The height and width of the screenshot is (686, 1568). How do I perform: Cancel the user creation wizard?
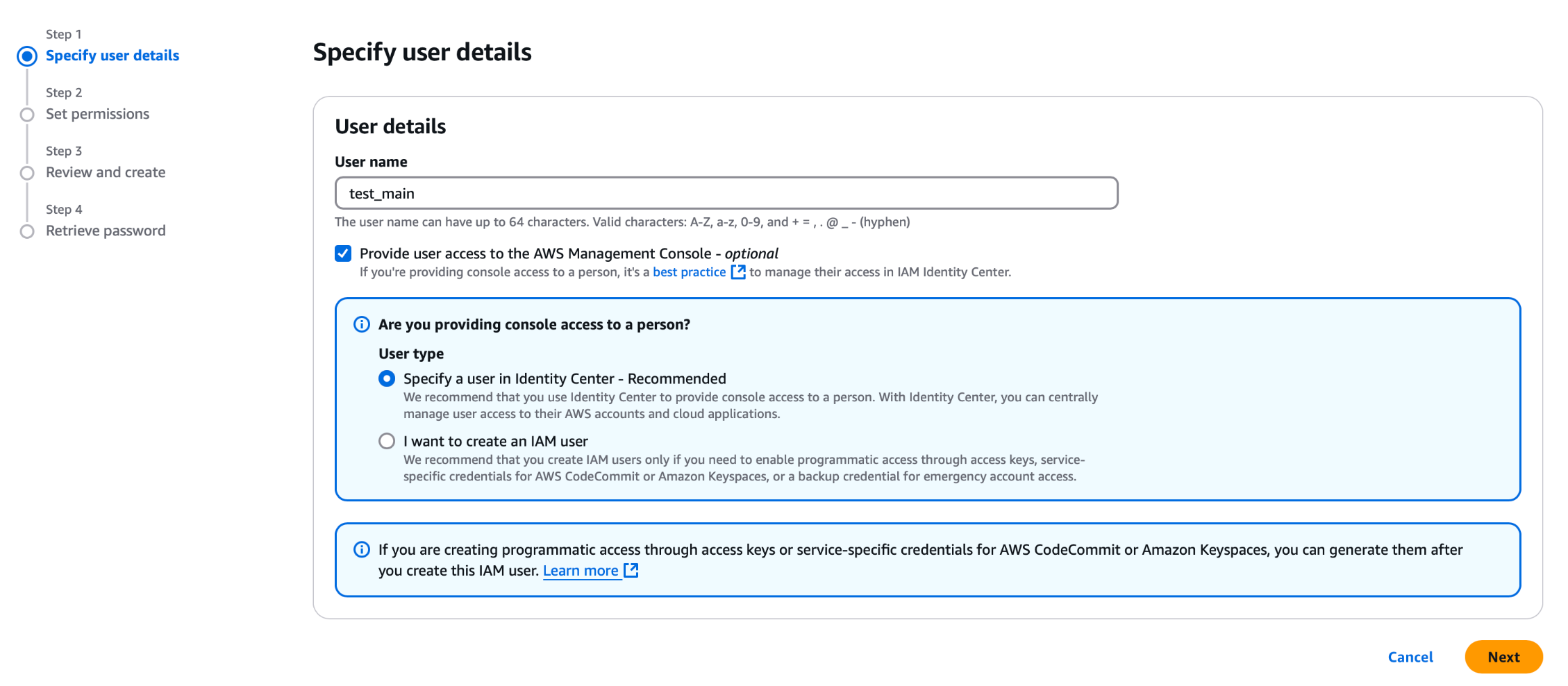pyautogui.click(x=1410, y=657)
